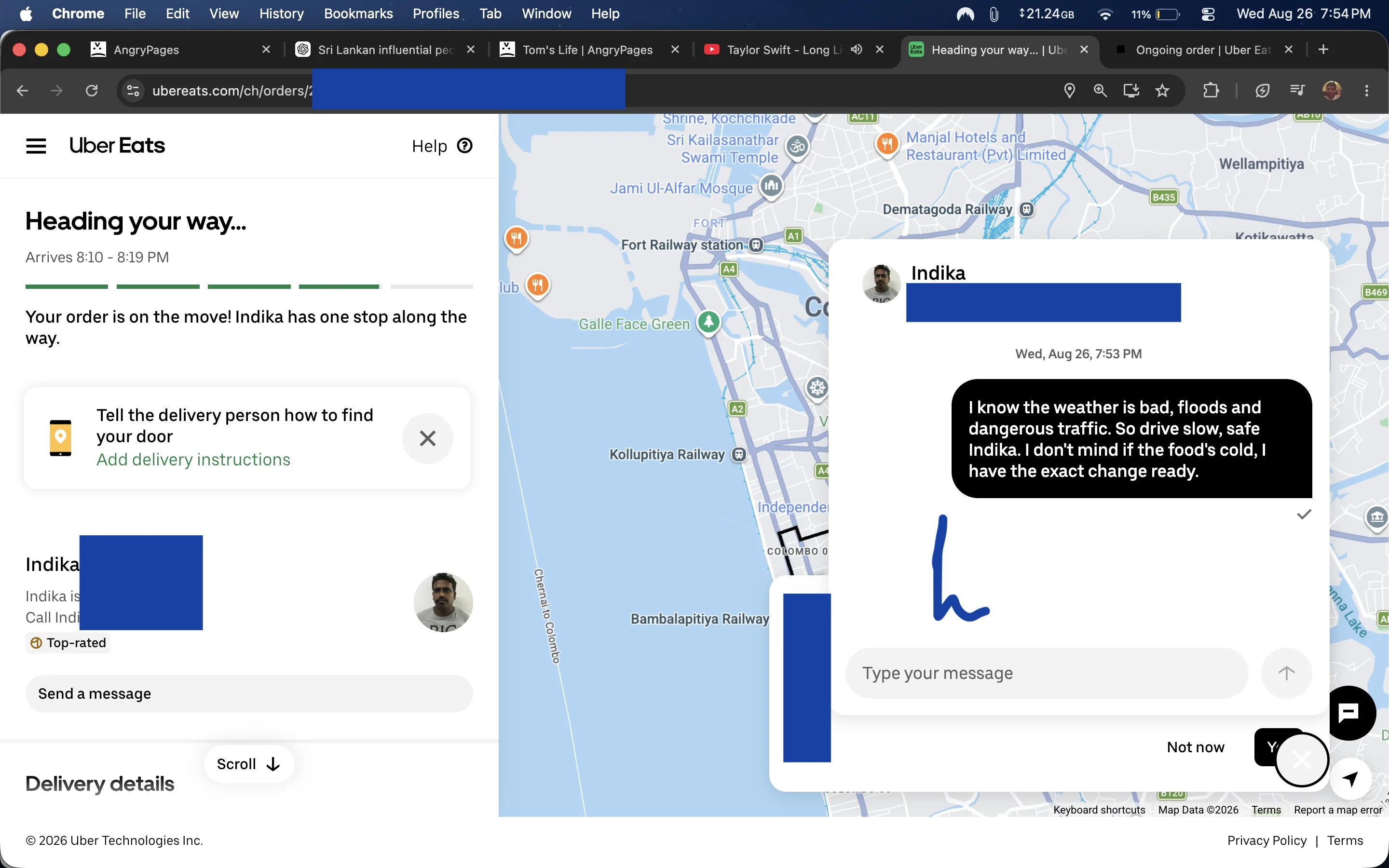Switch to the AngryPages tab
Image resolution: width=1389 pixels, height=868 pixels.
[x=180, y=50]
